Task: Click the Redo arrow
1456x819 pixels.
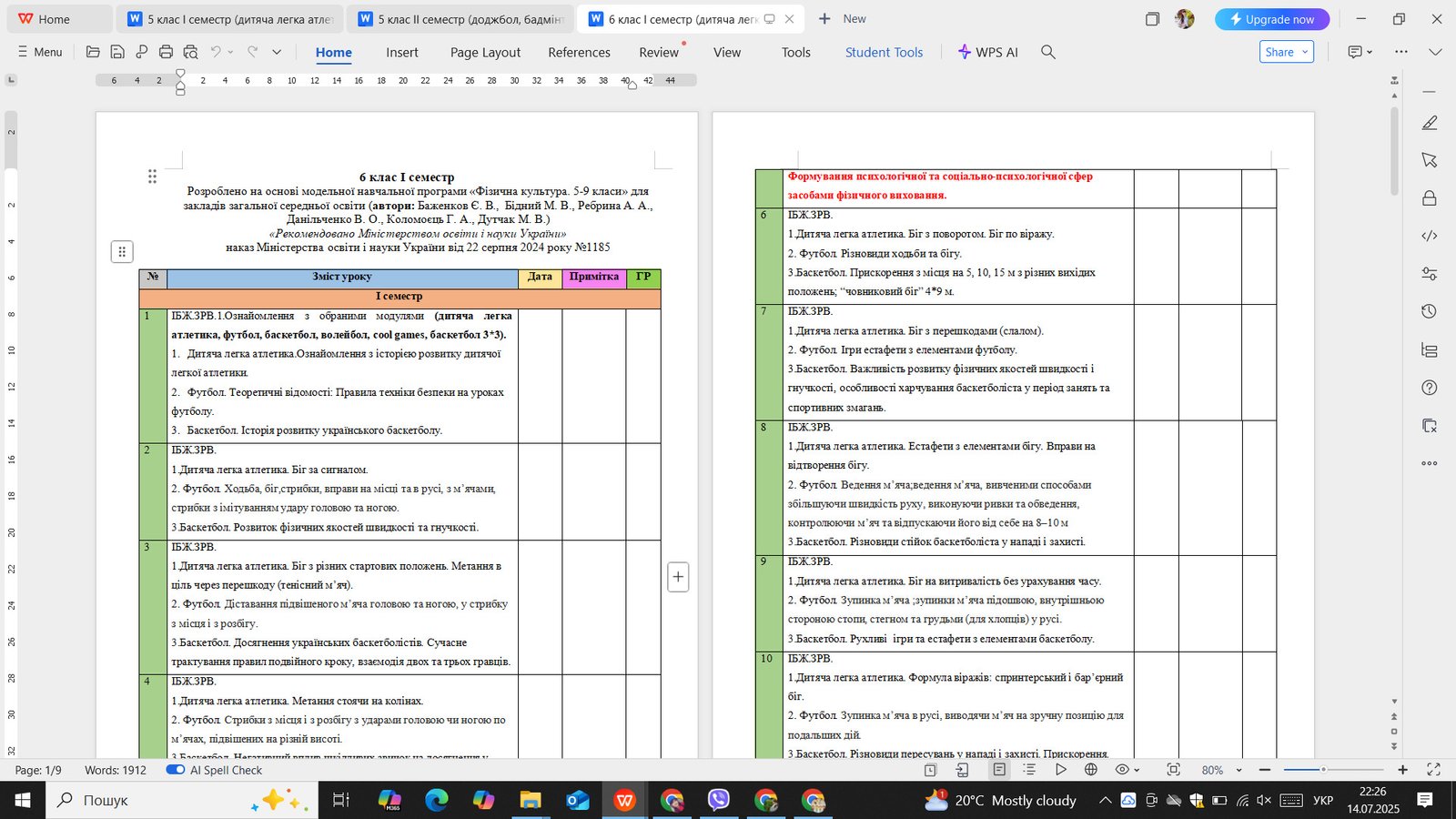Action: 252,52
